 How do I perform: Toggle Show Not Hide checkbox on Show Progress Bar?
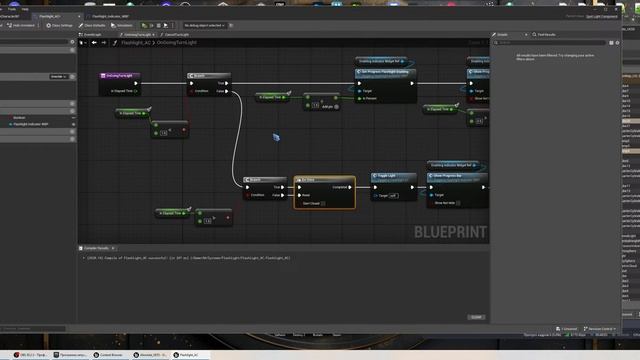coord(458,203)
